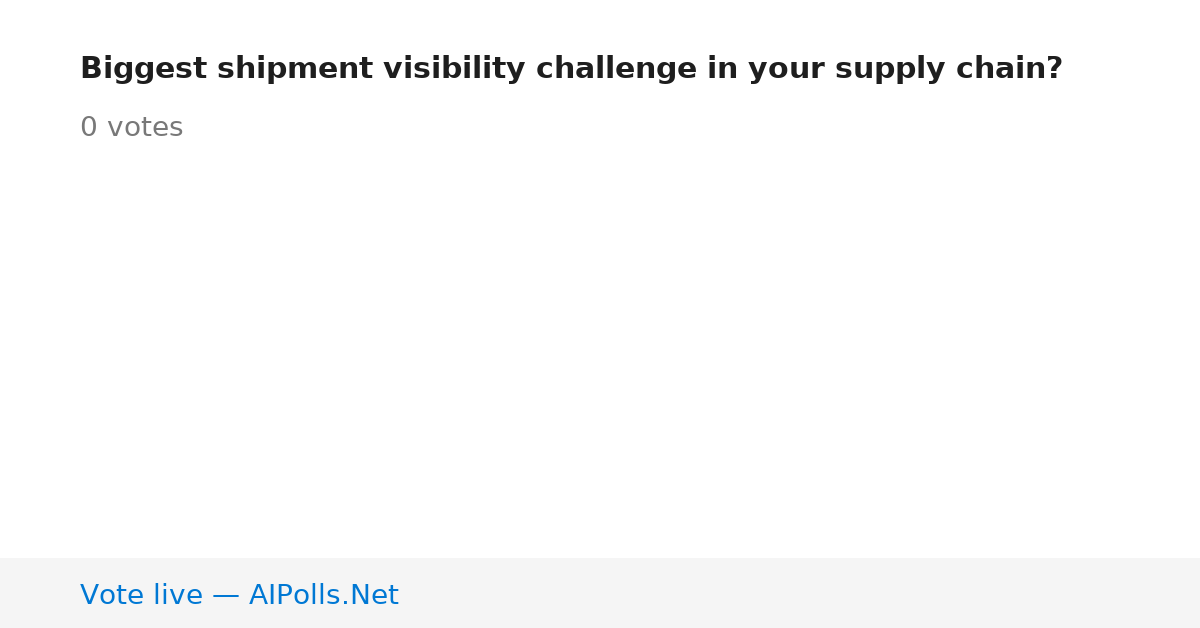
Task: Click the empty poll results area
Action: click(600, 350)
